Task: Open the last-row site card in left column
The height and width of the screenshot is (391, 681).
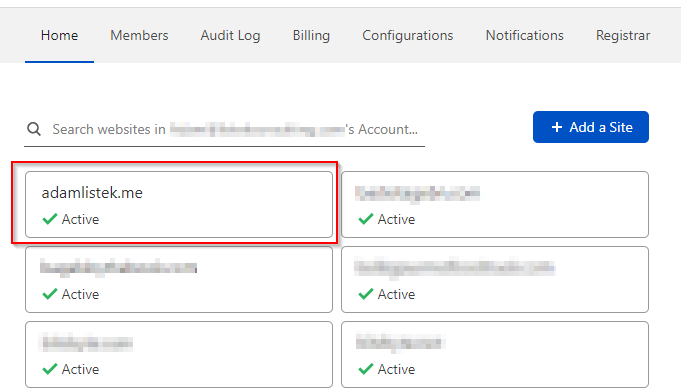Action: (x=179, y=355)
